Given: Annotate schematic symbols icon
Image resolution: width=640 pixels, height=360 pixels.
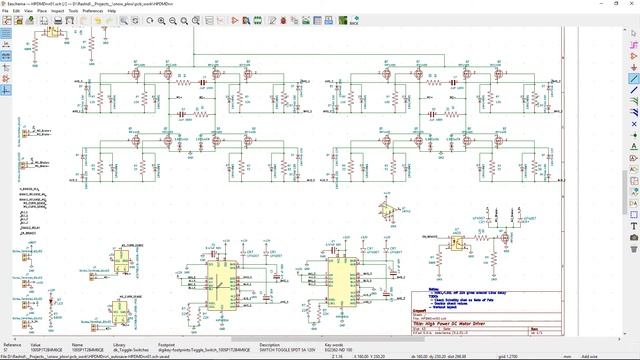Looking at the screenshot, I should [272, 20].
